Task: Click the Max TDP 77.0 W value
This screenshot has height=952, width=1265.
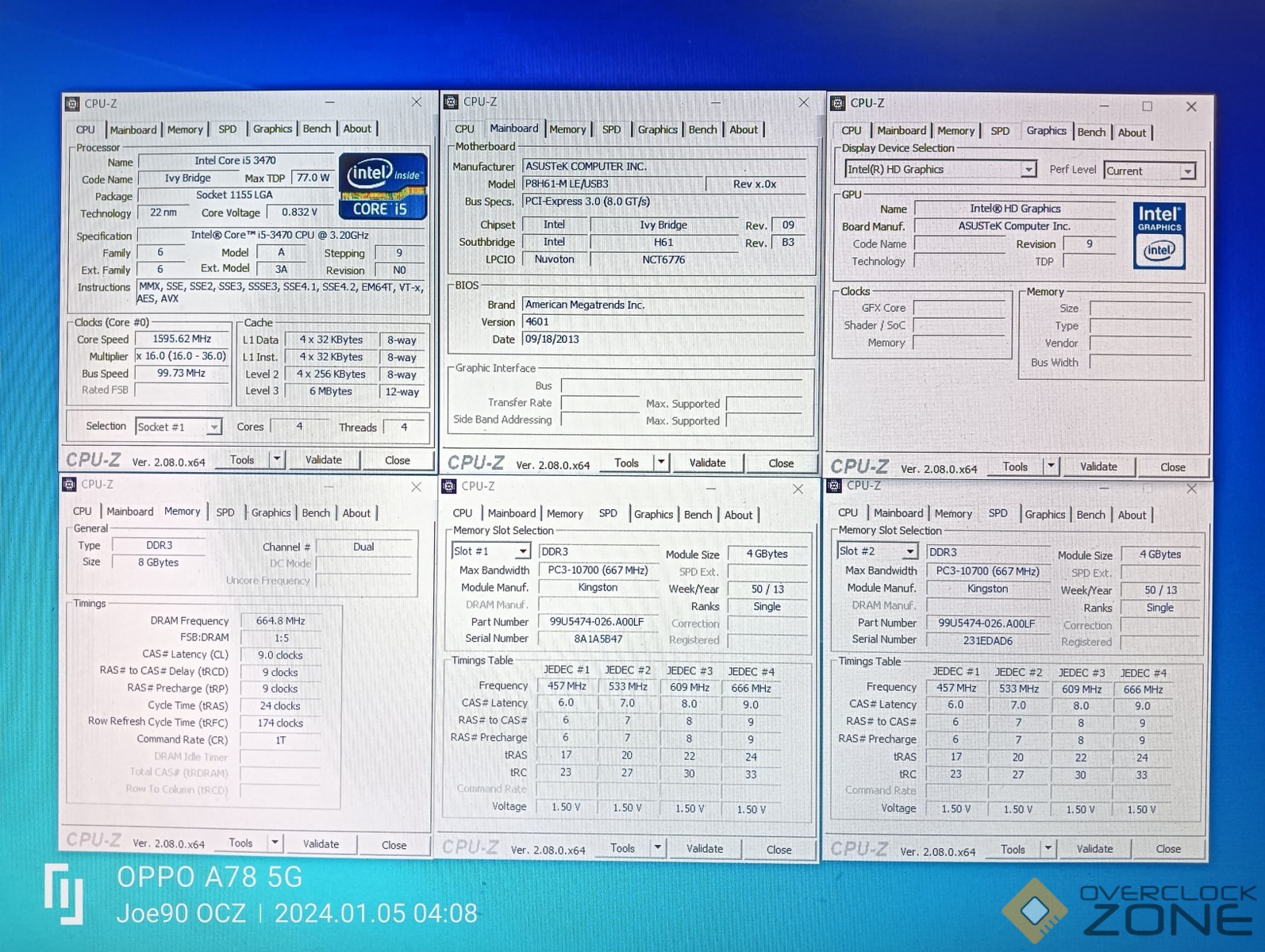Action: (313, 178)
